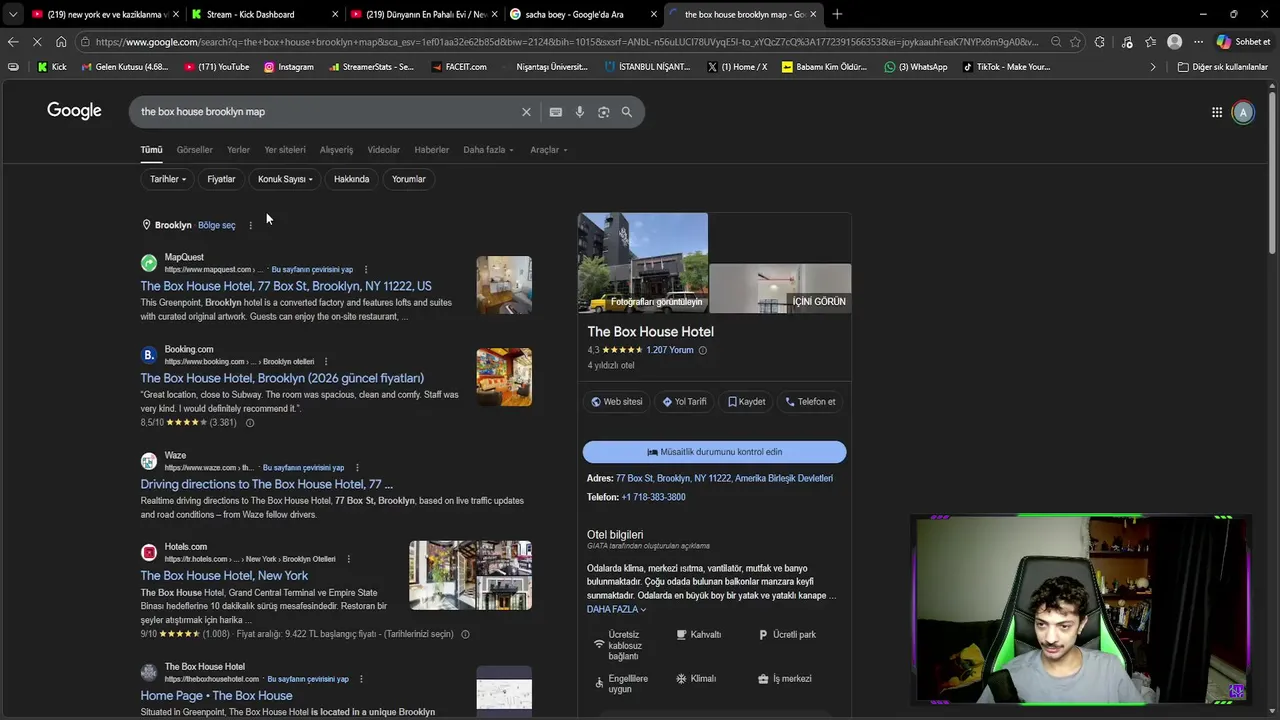Show more bookmarks chevron
The height and width of the screenshot is (720, 1280).
1152,67
